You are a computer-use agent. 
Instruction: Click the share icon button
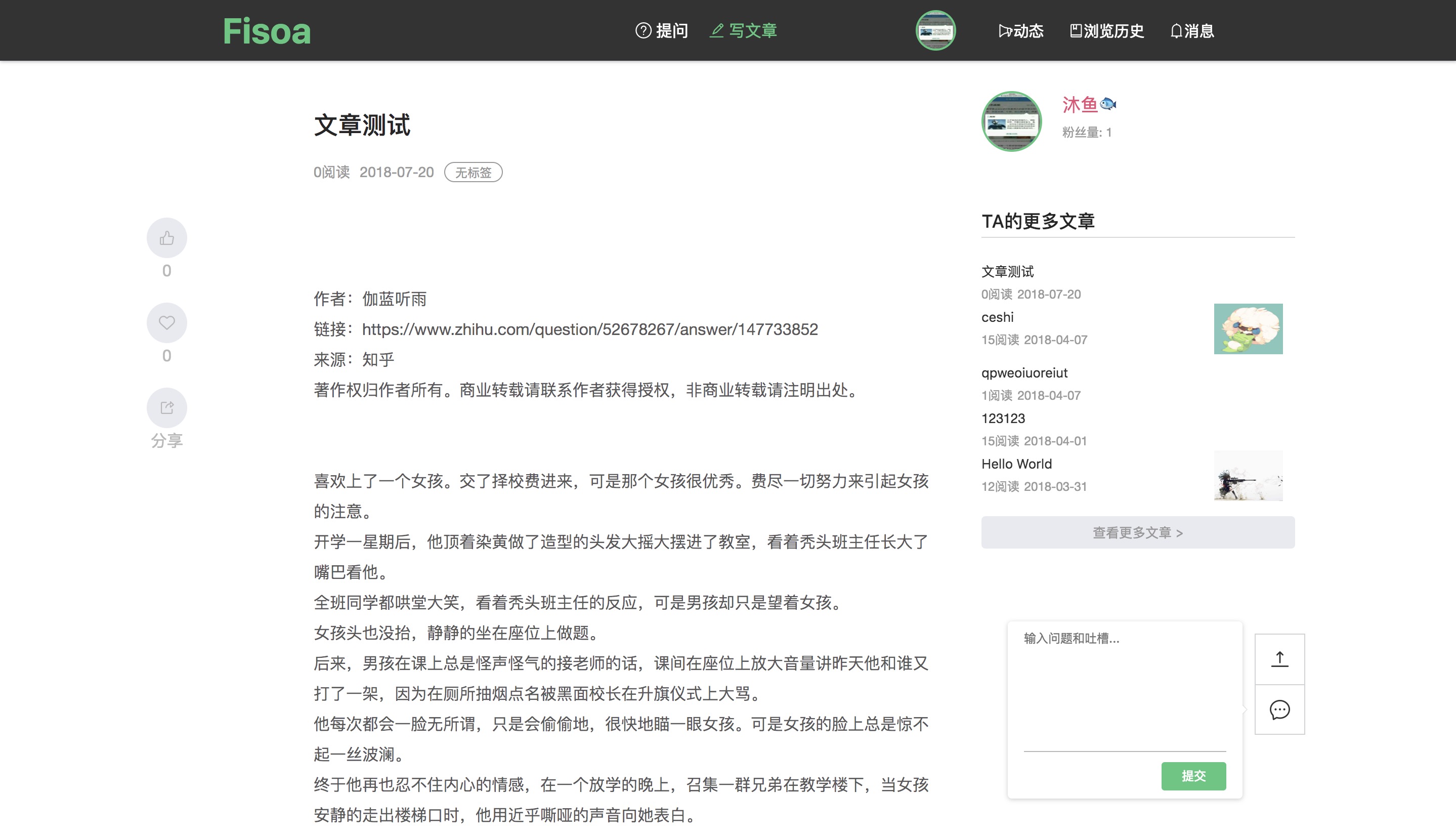[166, 408]
